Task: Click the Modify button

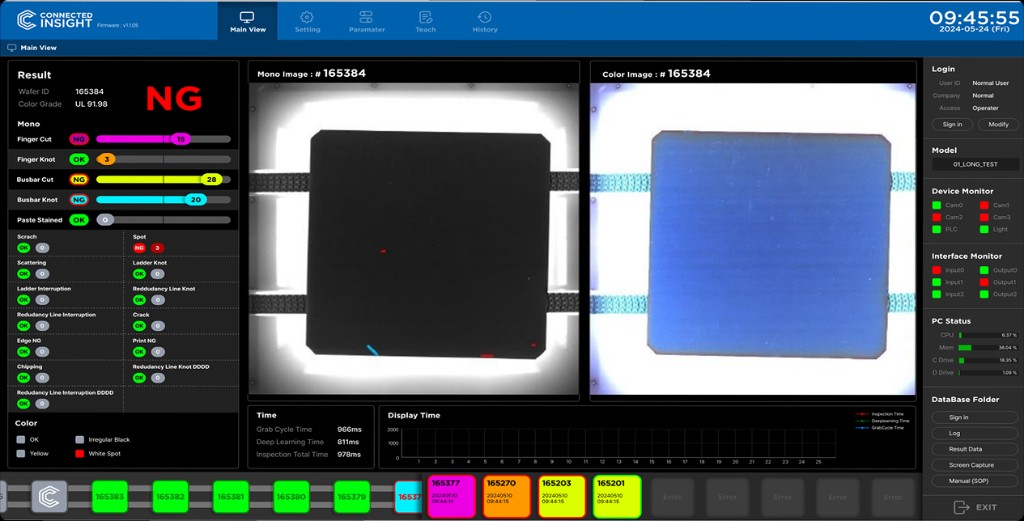Action: pyautogui.click(x=998, y=124)
